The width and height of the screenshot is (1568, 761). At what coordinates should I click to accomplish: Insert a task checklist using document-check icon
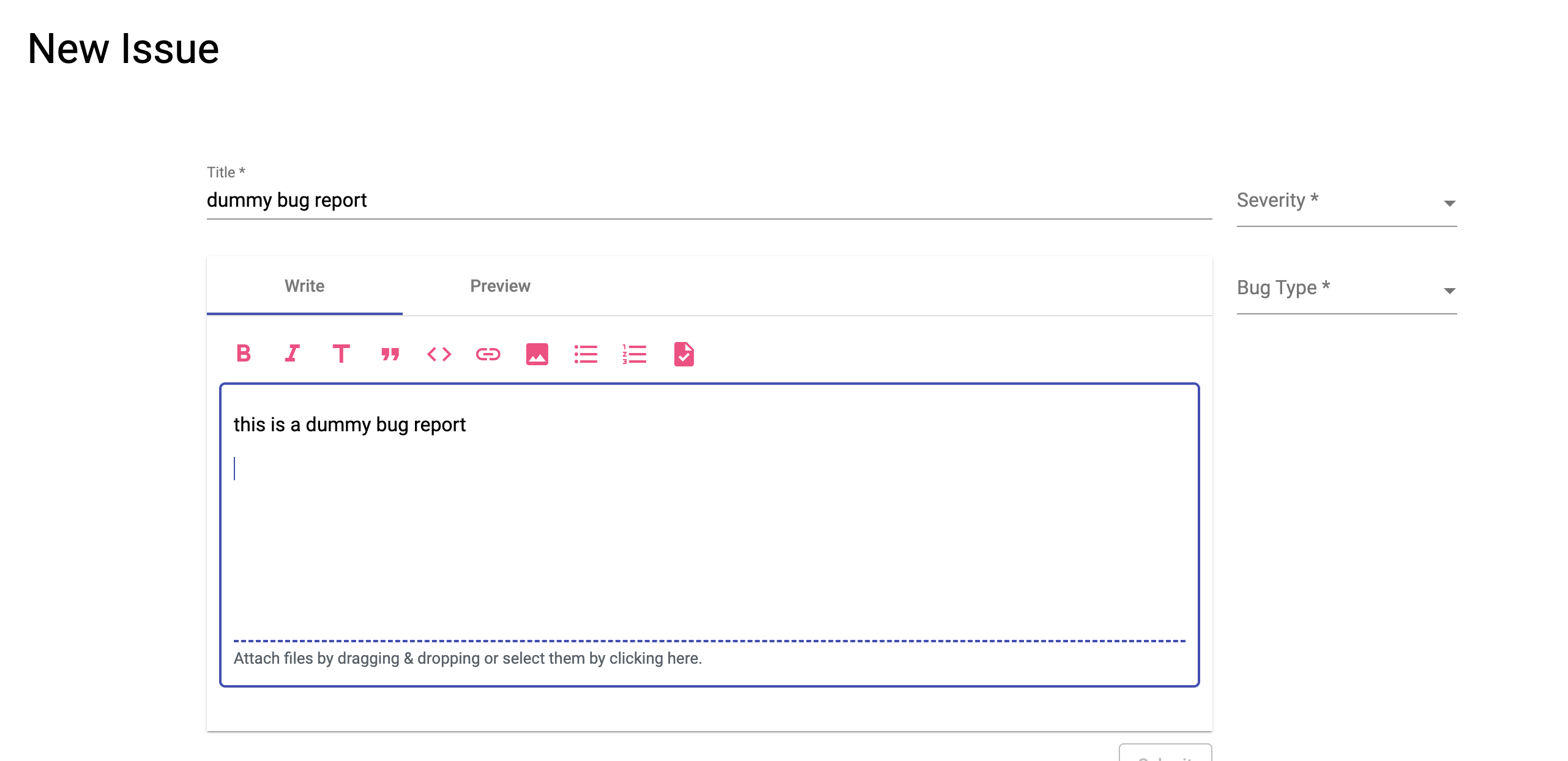[684, 354]
